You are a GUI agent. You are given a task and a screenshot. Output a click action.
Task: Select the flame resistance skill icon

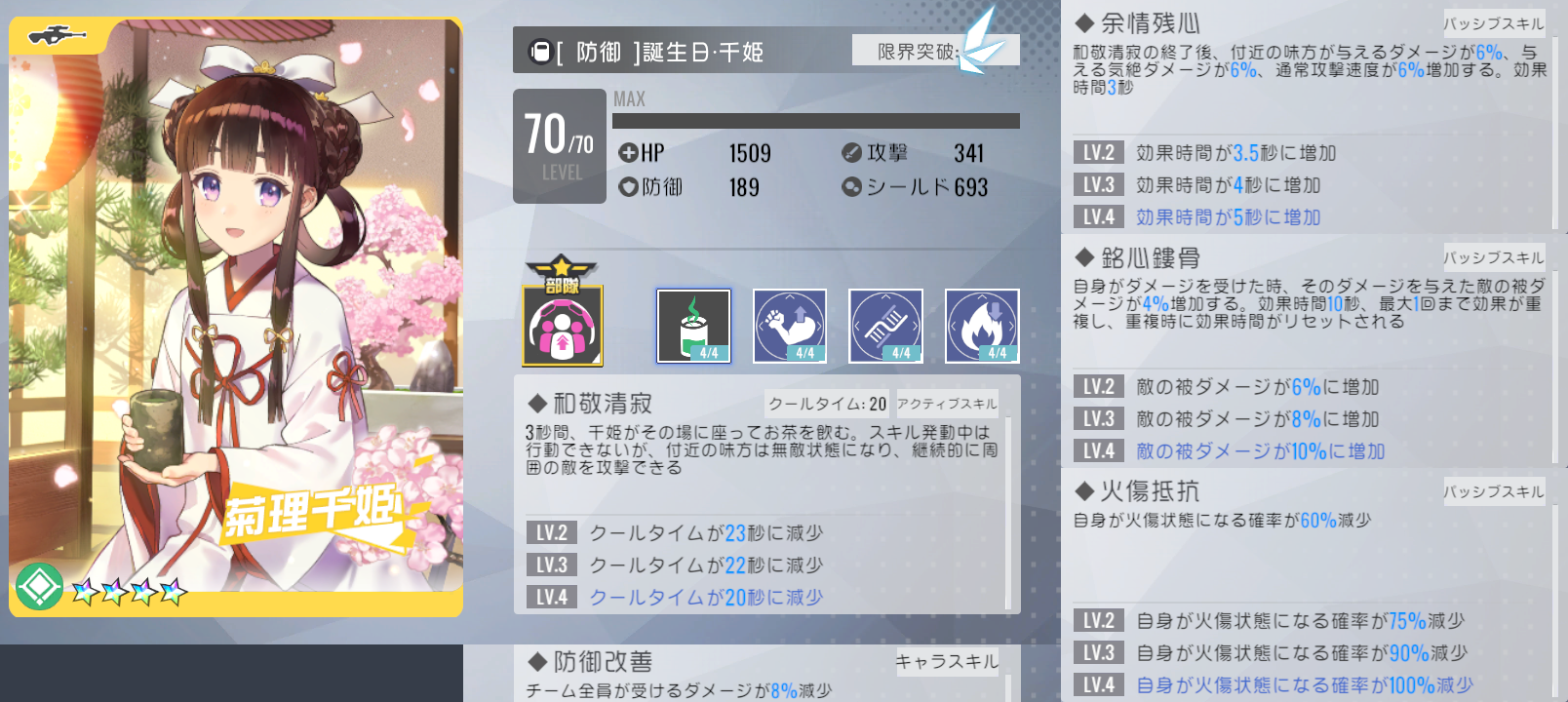(x=982, y=326)
